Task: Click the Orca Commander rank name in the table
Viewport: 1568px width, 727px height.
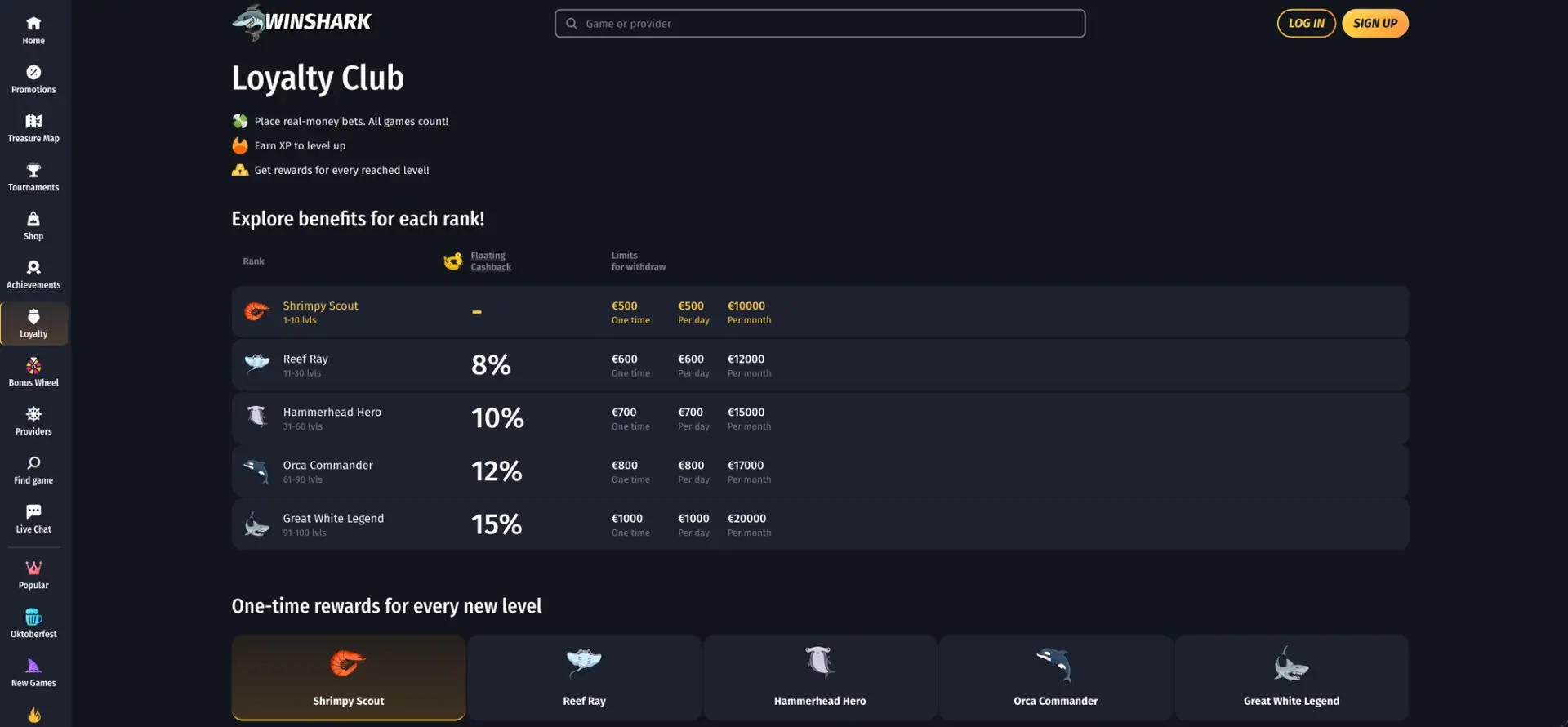Action: pyautogui.click(x=327, y=465)
